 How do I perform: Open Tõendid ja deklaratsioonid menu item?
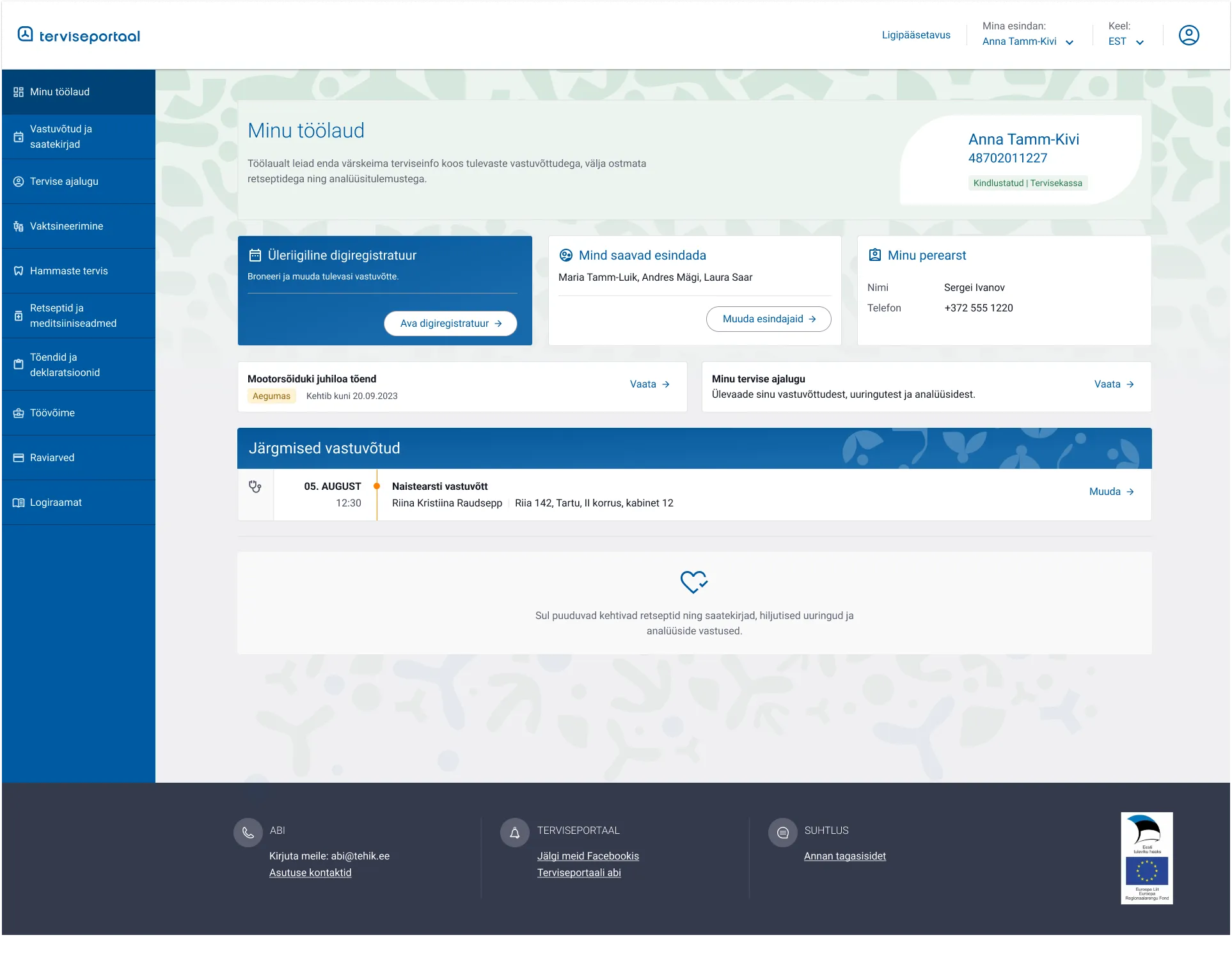tap(79, 364)
